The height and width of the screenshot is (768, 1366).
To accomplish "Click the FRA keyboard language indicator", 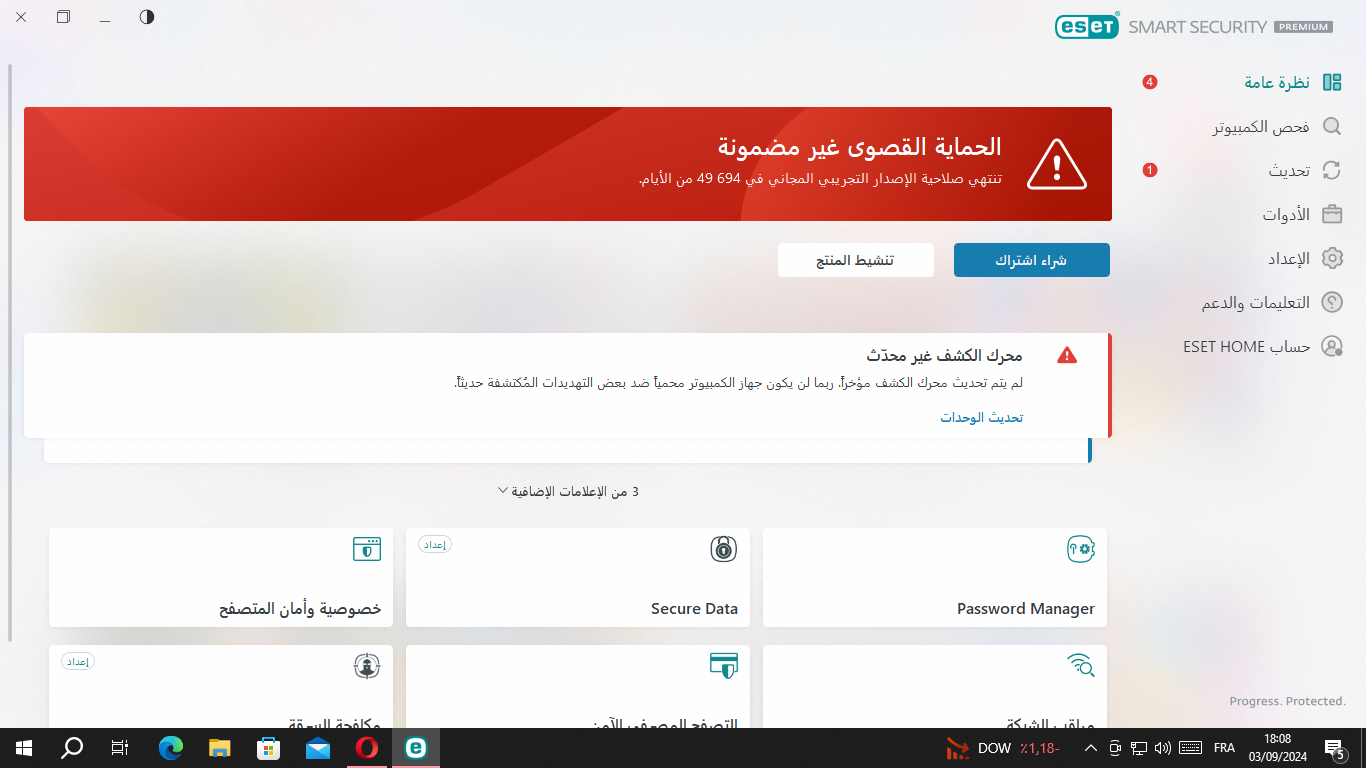I will [x=1224, y=748].
